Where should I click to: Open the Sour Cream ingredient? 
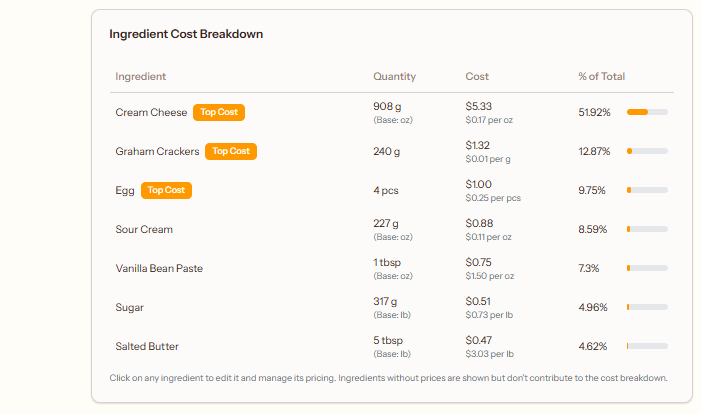[x=144, y=229]
